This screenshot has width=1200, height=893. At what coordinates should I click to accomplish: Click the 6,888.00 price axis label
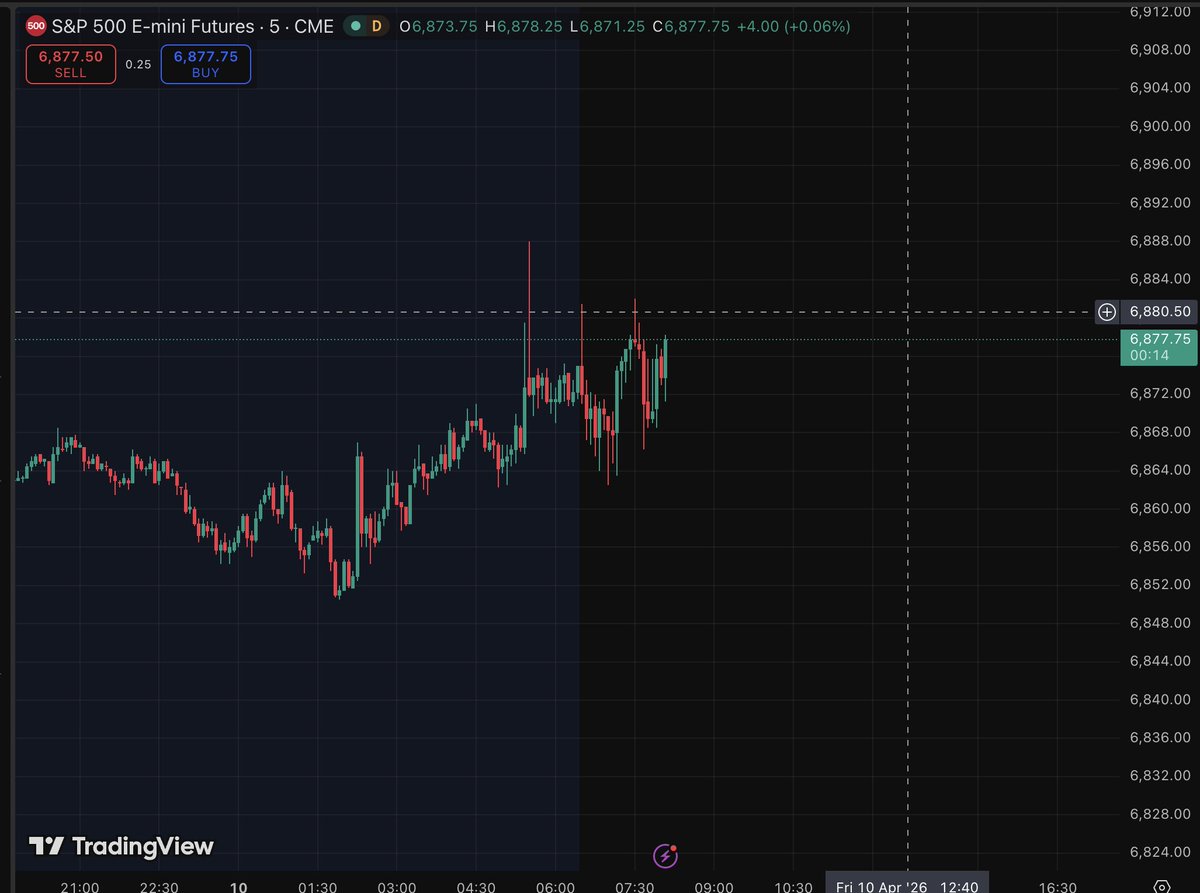1160,241
